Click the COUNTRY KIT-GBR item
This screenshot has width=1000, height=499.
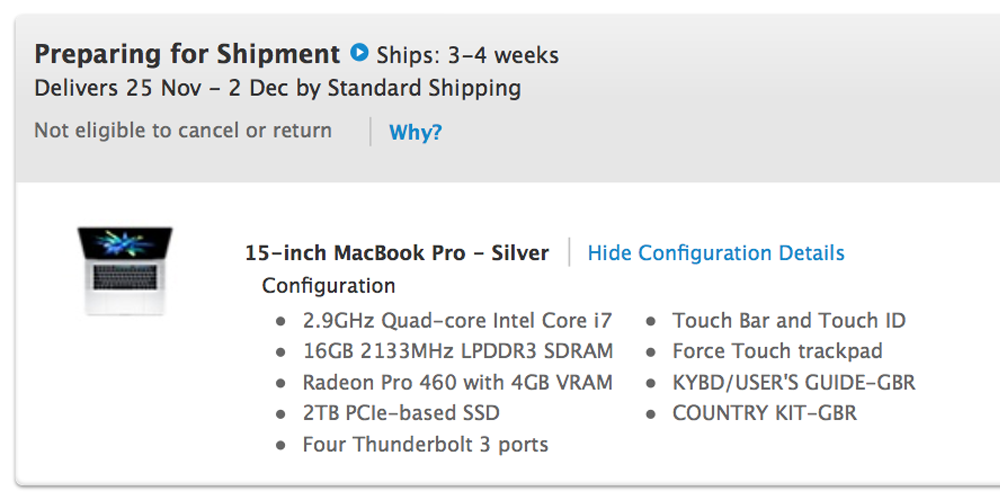(764, 413)
